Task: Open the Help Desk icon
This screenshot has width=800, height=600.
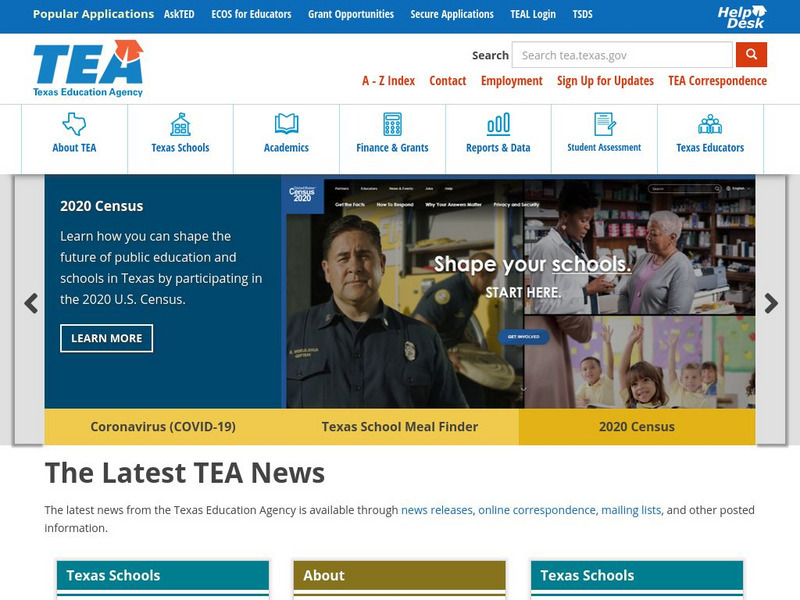Action: (742, 17)
